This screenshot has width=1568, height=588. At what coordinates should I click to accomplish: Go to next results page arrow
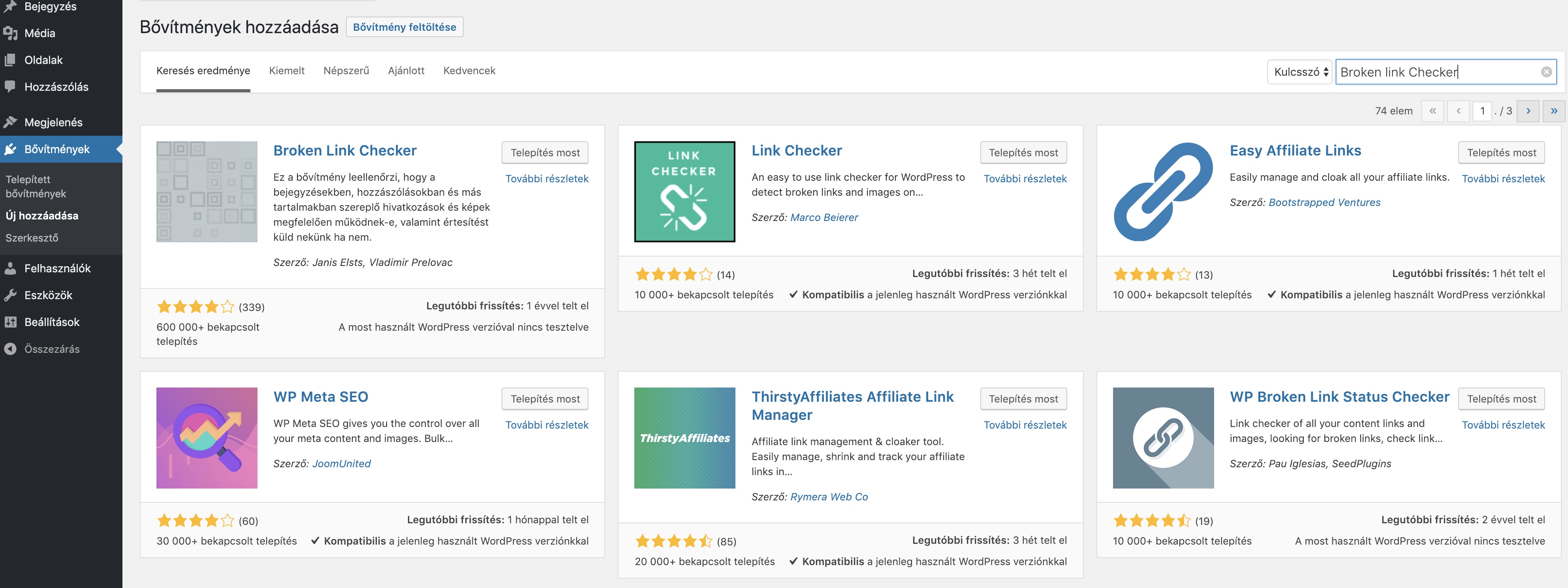(x=1528, y=111)
